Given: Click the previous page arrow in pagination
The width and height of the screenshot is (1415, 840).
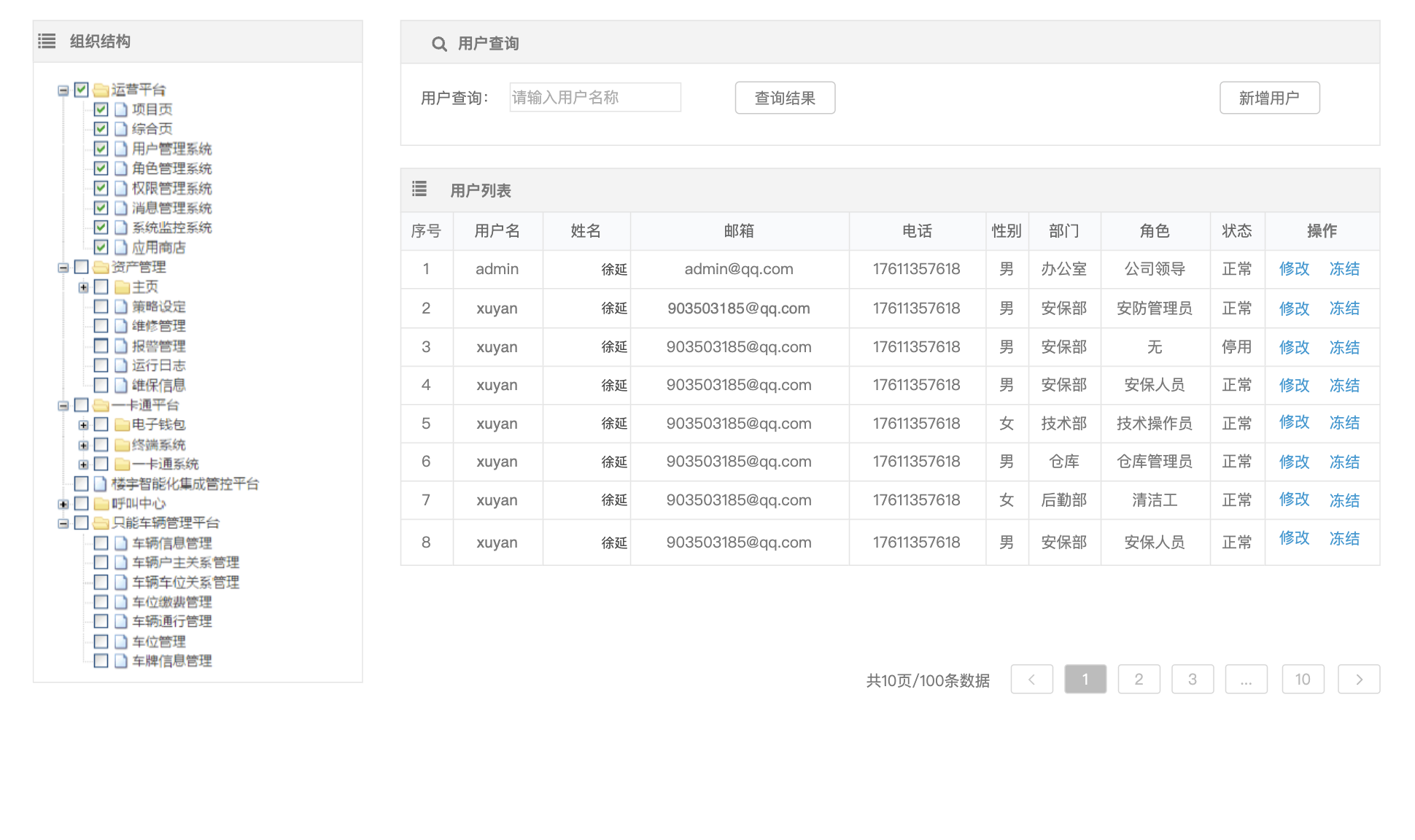Looking at the screenshot, I should click(x=1031, y=679).
